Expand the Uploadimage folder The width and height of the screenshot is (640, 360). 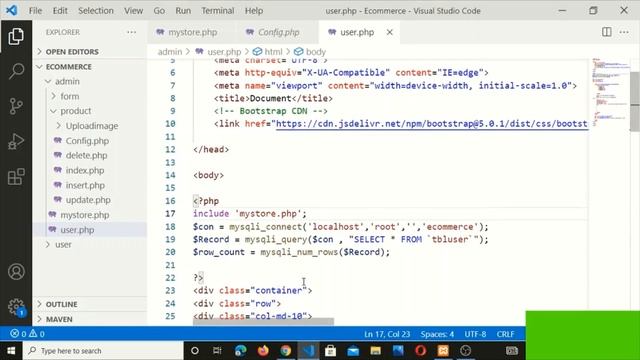[89, 126]
